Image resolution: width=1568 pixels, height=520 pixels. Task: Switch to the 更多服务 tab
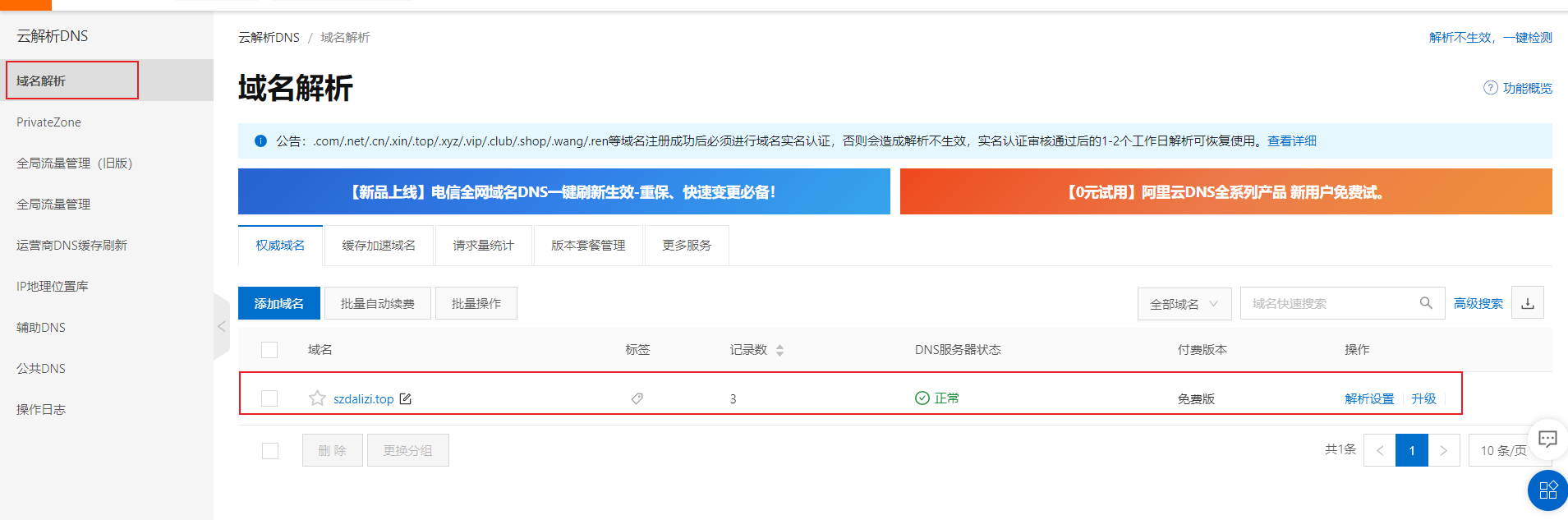pos(687,246)
